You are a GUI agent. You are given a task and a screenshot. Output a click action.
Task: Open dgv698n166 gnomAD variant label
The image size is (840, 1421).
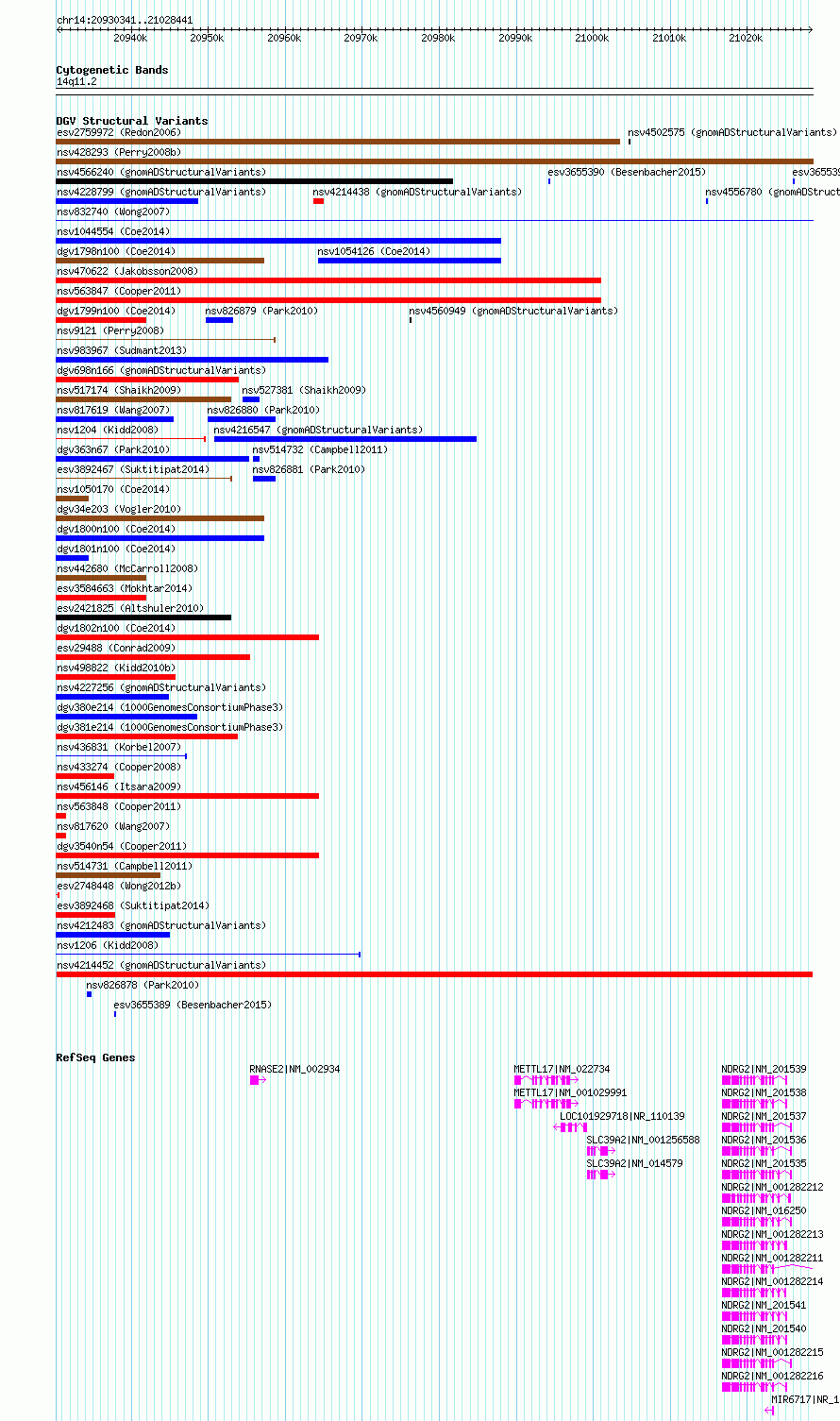point(160,370)
